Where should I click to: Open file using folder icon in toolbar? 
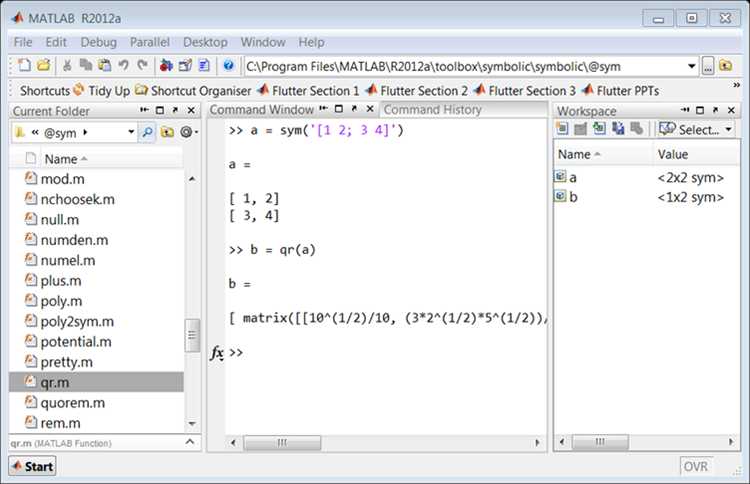[43, 65]
